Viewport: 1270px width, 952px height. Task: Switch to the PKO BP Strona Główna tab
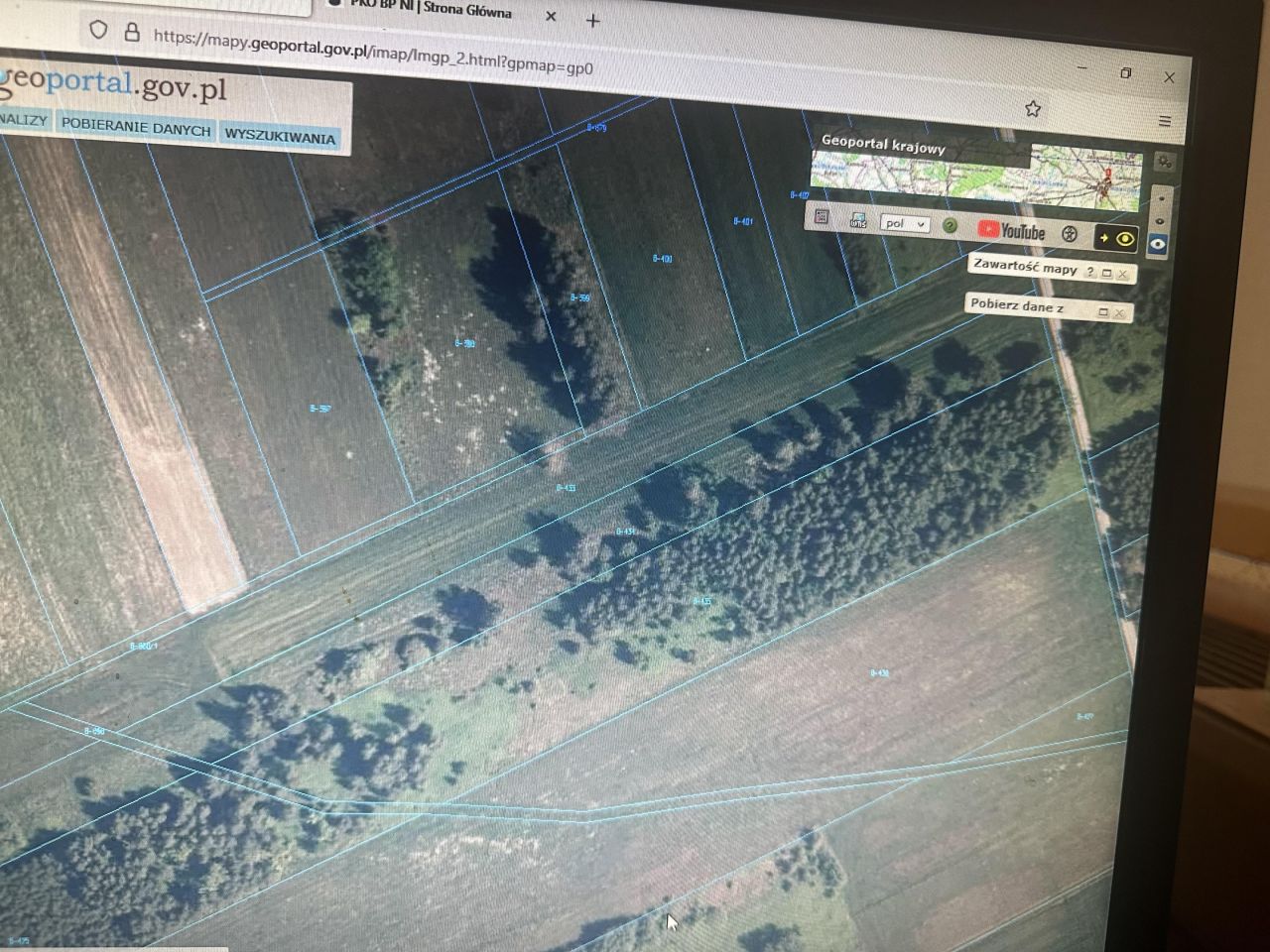tap(429, 10)
